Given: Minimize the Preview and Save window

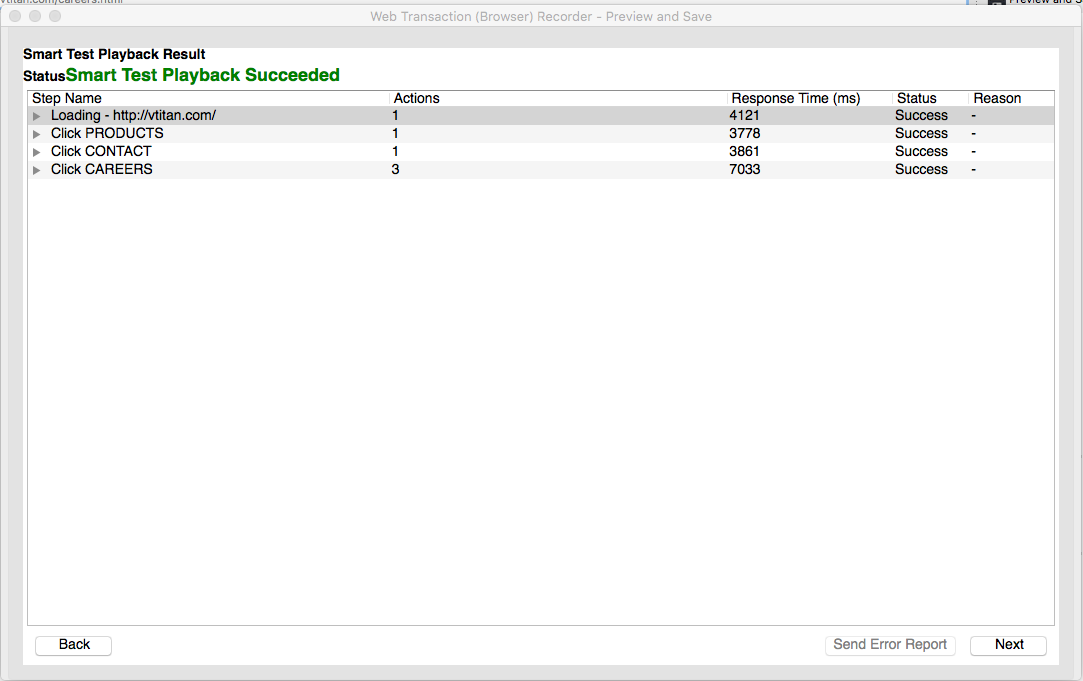Looking at the screenshot, I should coord(35,16).
